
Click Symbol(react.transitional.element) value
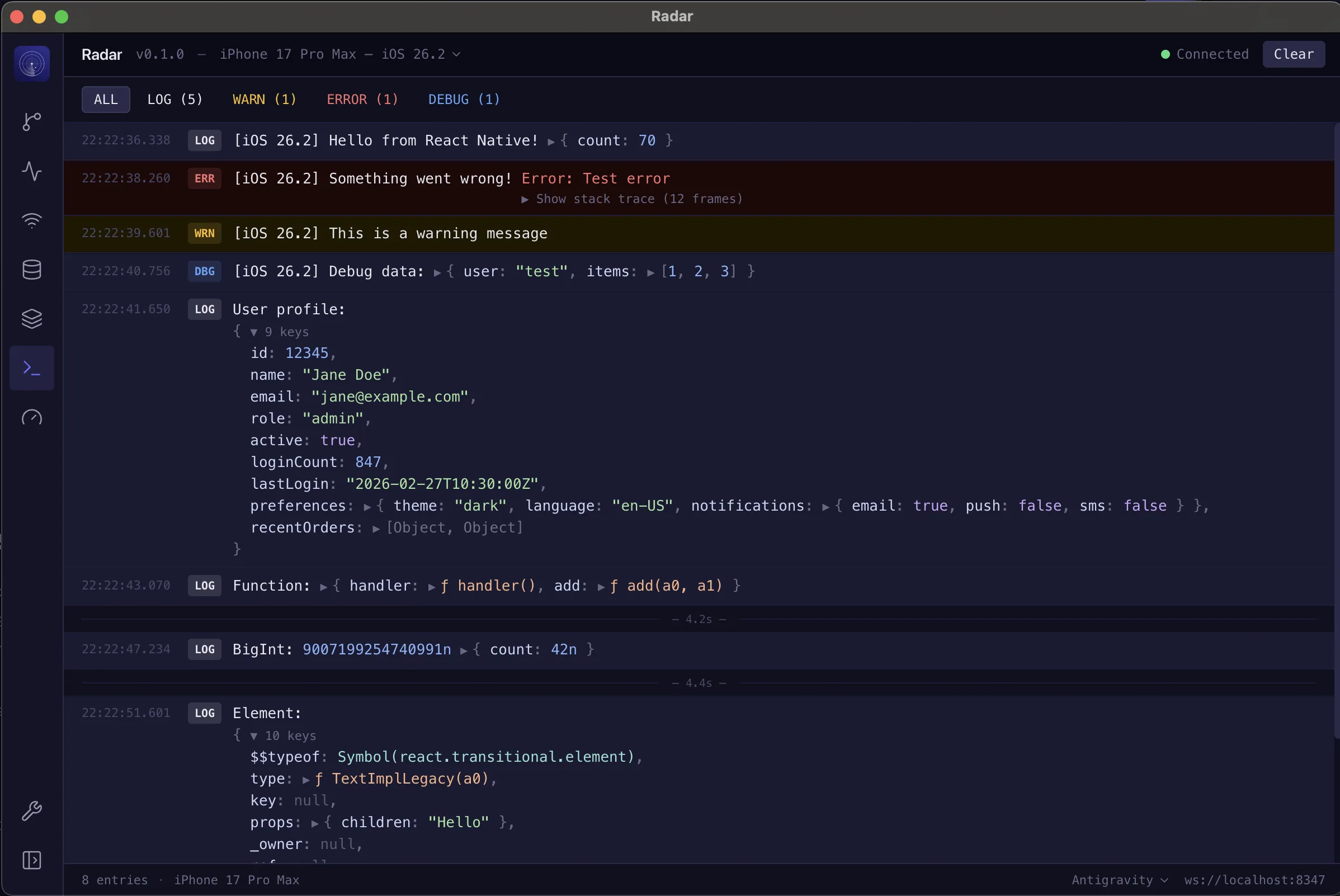pyautogui.click(x=485, y=757)
